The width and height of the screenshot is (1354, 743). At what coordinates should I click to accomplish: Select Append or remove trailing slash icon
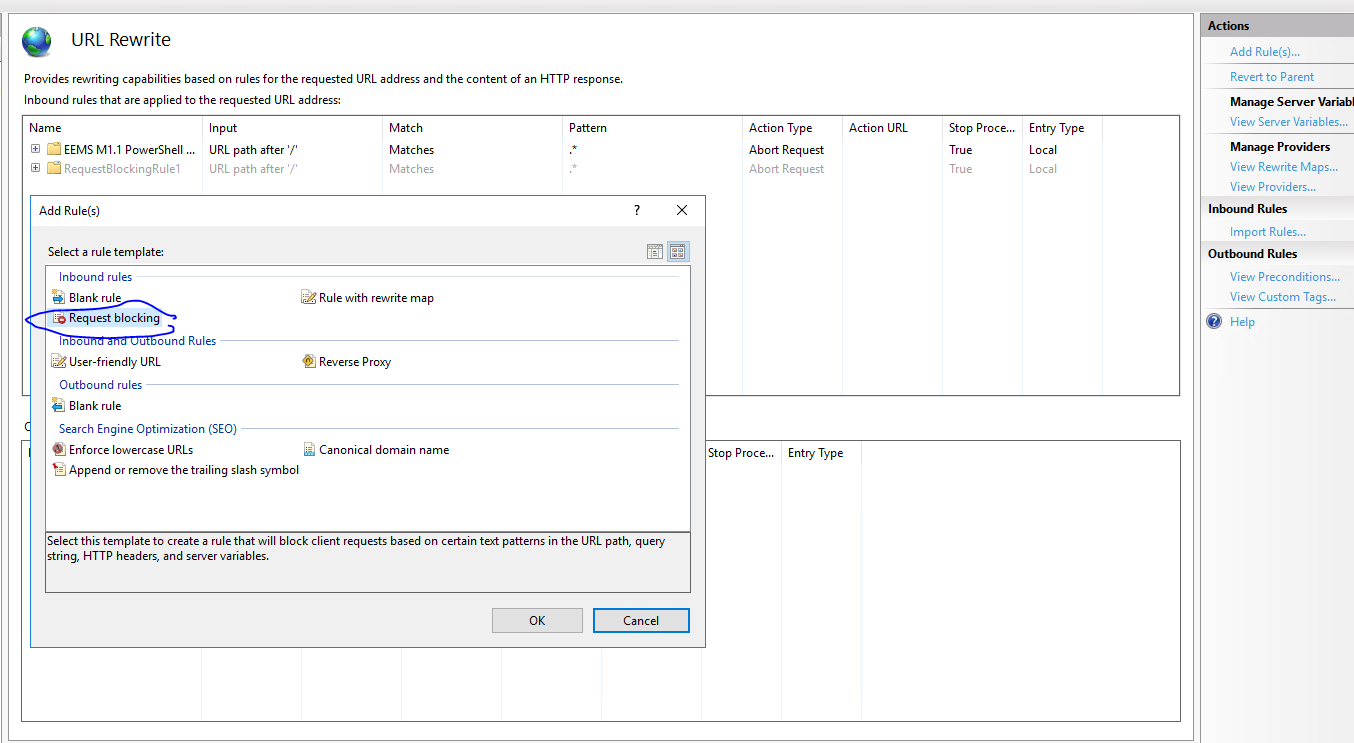coord(59,470)
